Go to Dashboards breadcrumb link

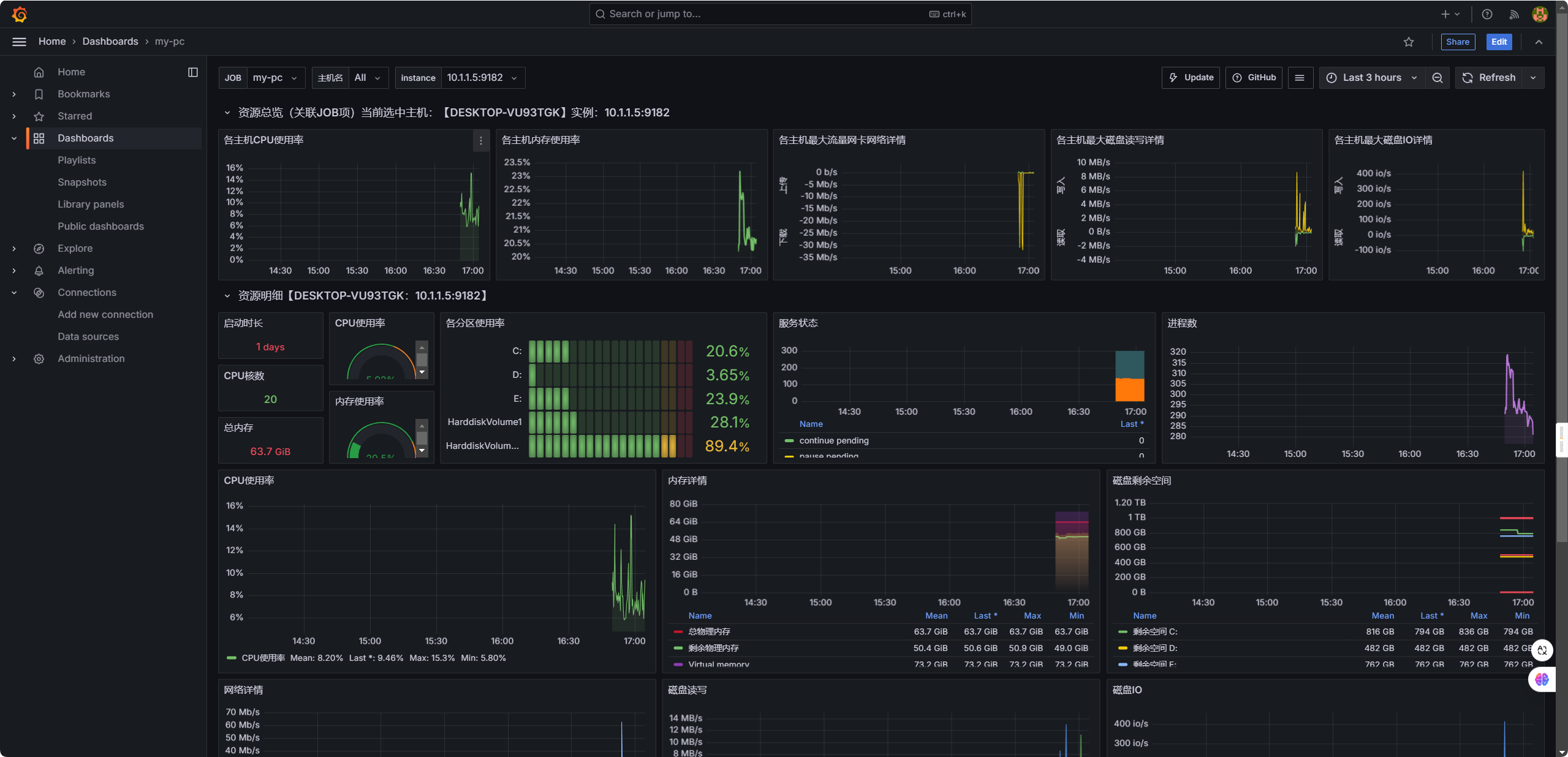[110, 42]
